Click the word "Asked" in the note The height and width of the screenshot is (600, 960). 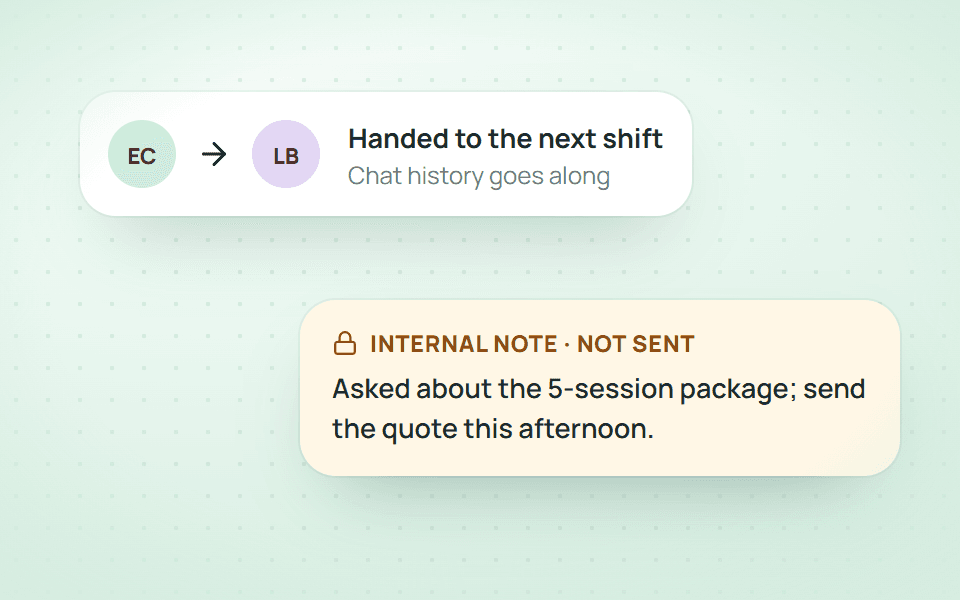371,389
